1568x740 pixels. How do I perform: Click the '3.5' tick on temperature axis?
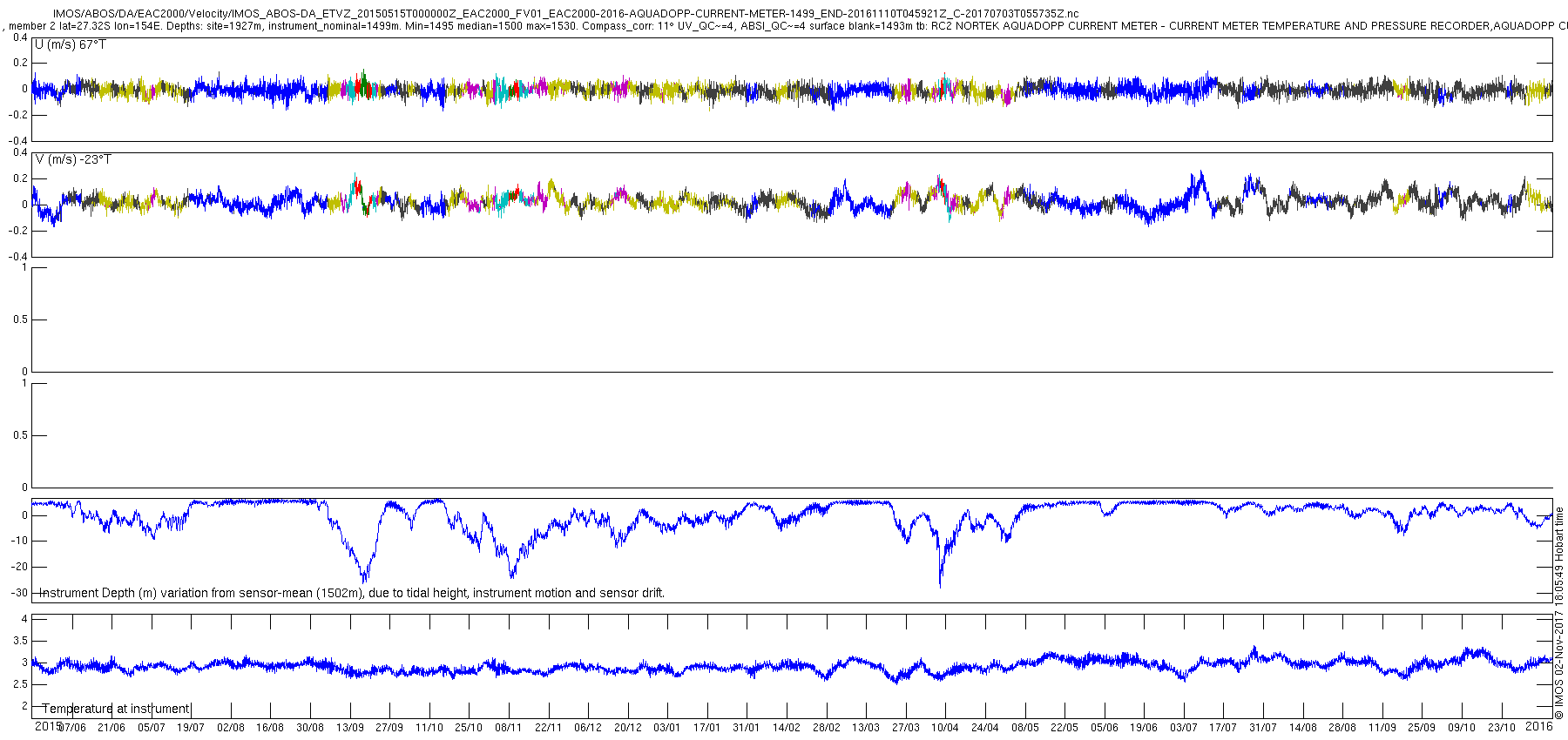point(21,641)
